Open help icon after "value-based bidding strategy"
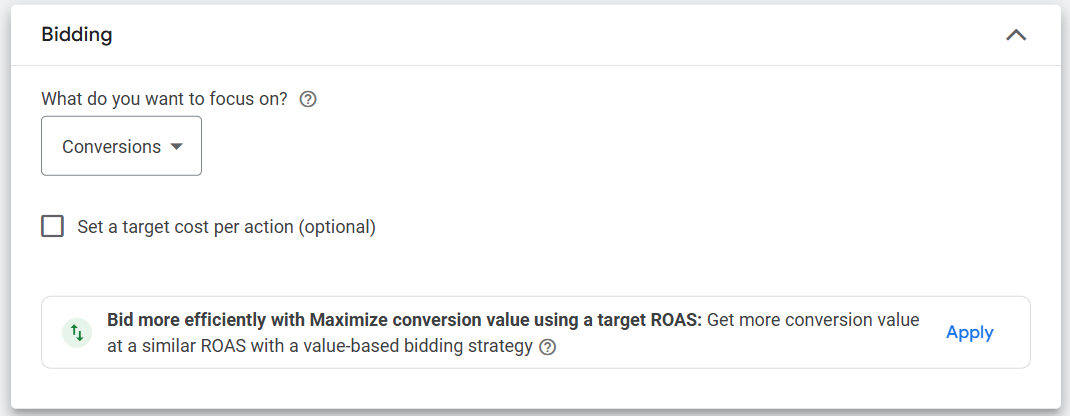 pyautogui.click(x=547, y=348)
